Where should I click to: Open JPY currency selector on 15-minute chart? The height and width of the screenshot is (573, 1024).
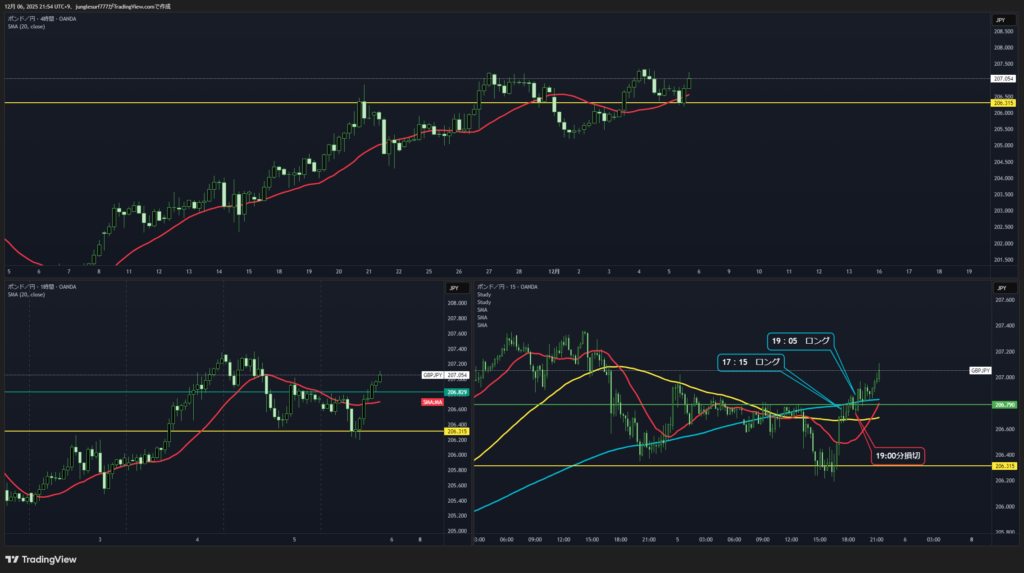click(x=1000, y=288)
